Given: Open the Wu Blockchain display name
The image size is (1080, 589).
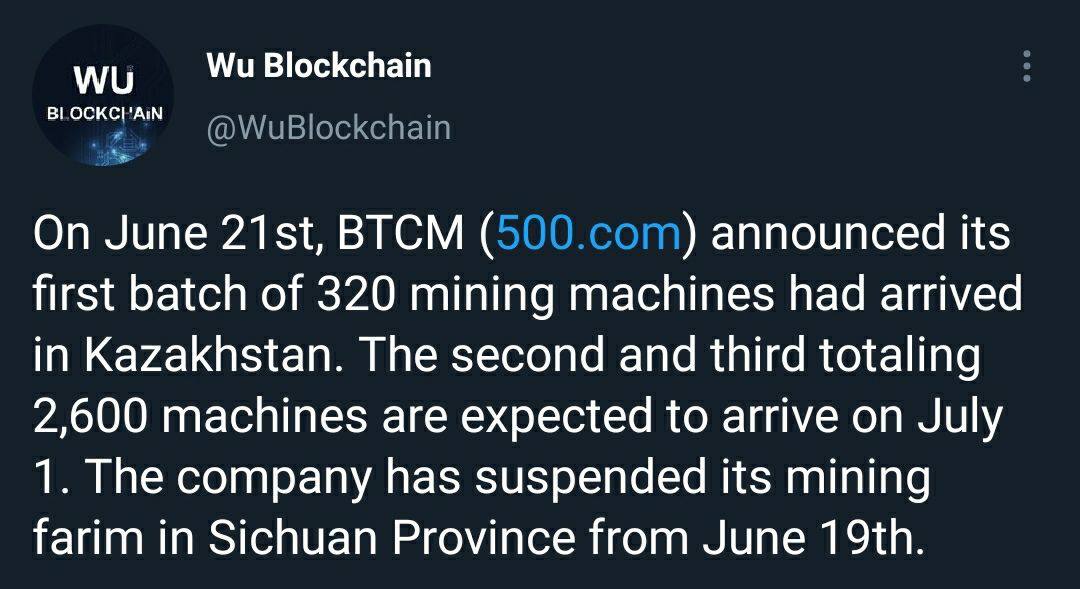Looking at the screenshot, I should pos(319,66).
